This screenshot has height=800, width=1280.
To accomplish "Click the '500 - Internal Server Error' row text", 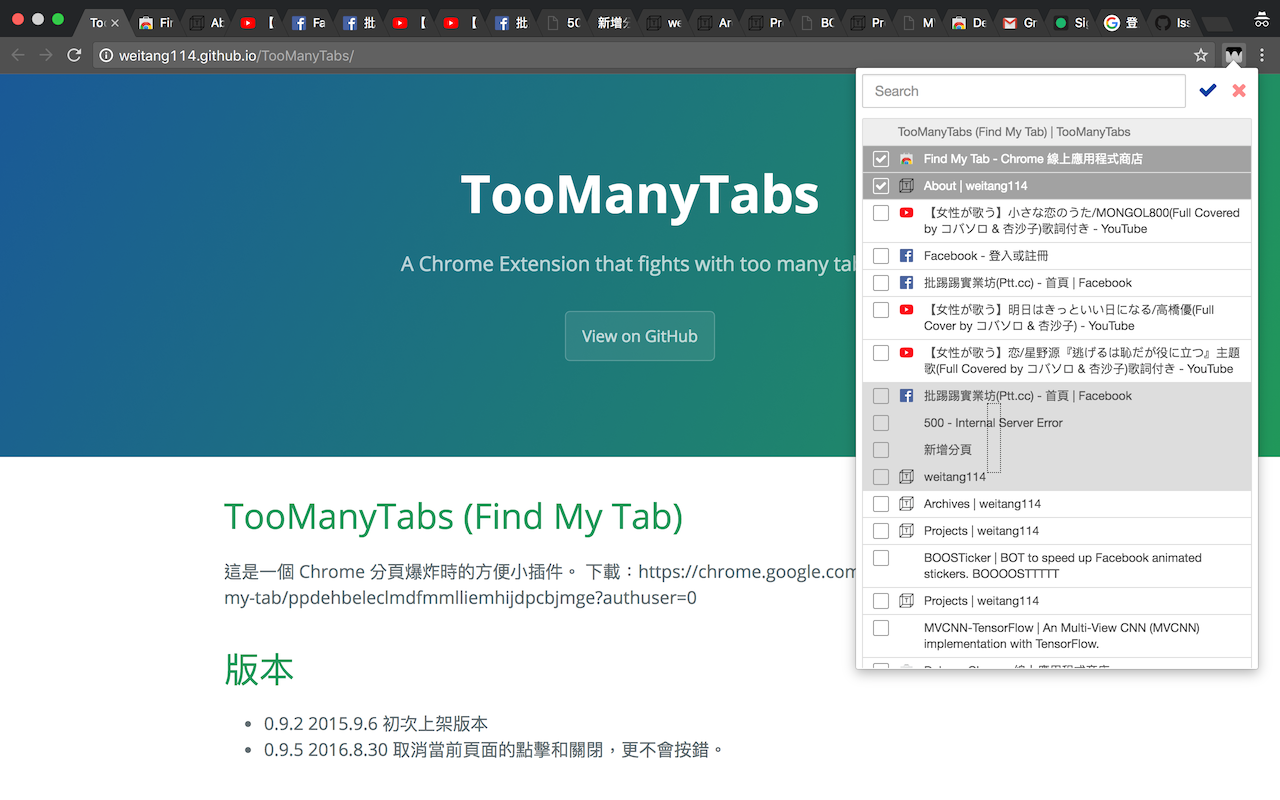I will click(993, 423).
